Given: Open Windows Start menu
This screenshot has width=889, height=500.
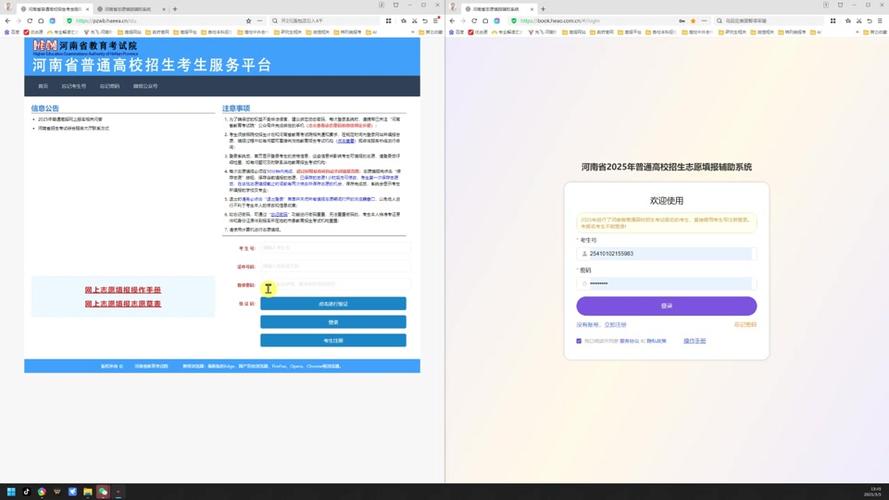Looking at the screenshot, I should pos(11,491).
